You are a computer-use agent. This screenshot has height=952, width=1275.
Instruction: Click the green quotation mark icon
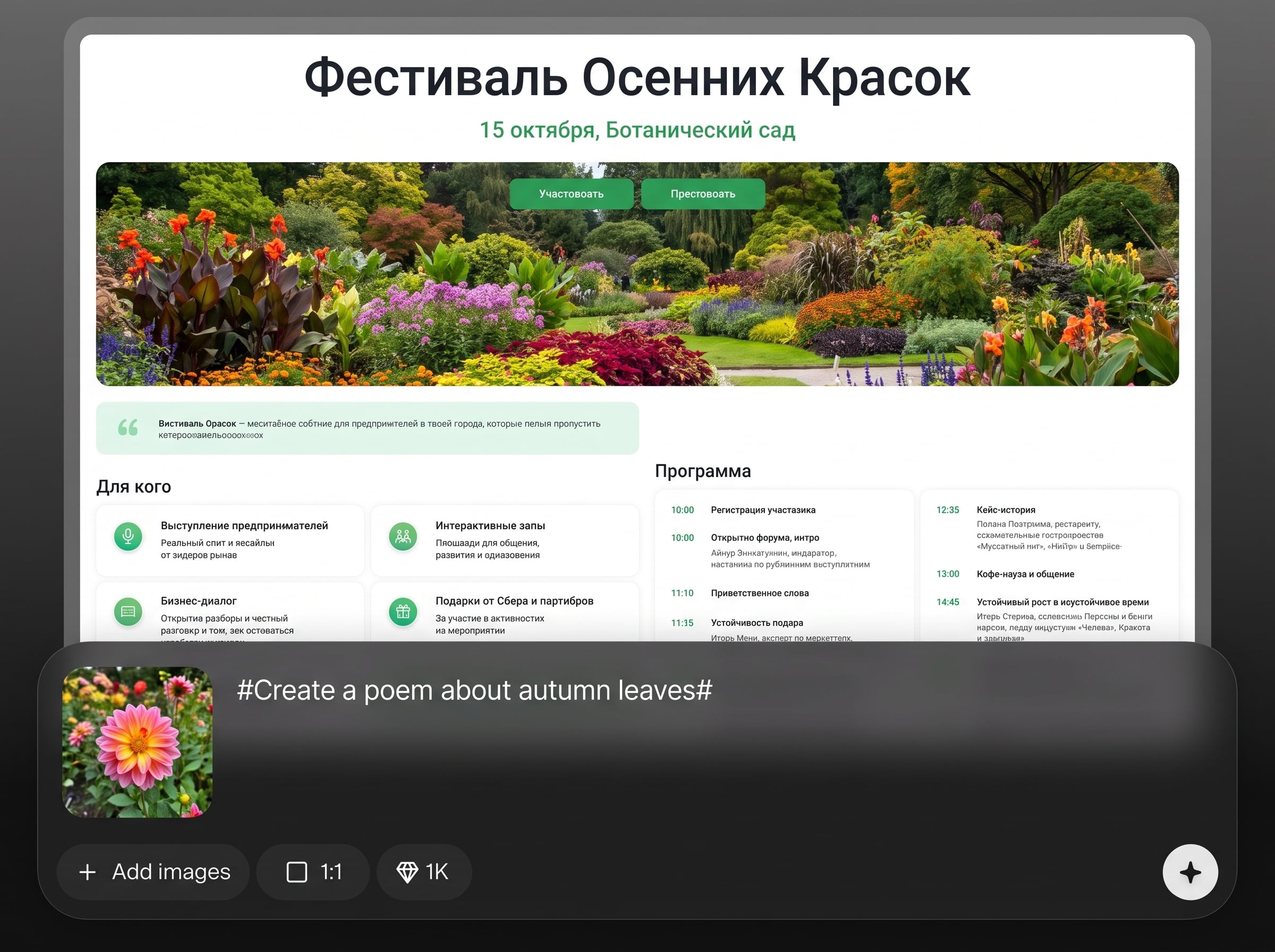[x=128, y=428]
